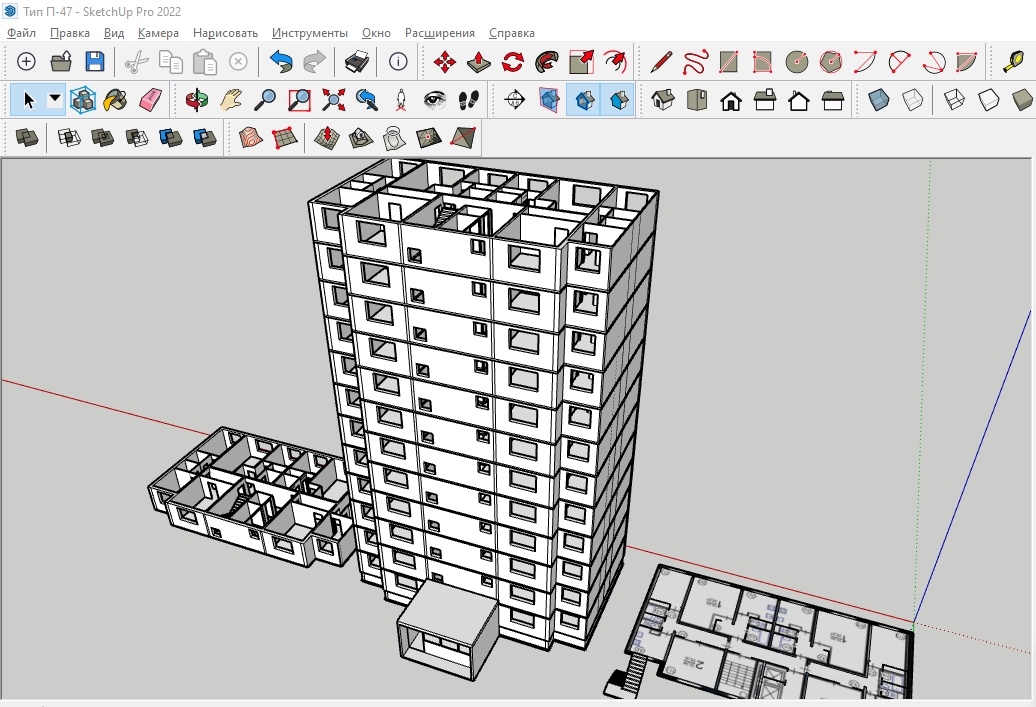Viewport: 1036px width, 707px height.
Task: Save the model with floppy disk icon
Action: point(95,62)
